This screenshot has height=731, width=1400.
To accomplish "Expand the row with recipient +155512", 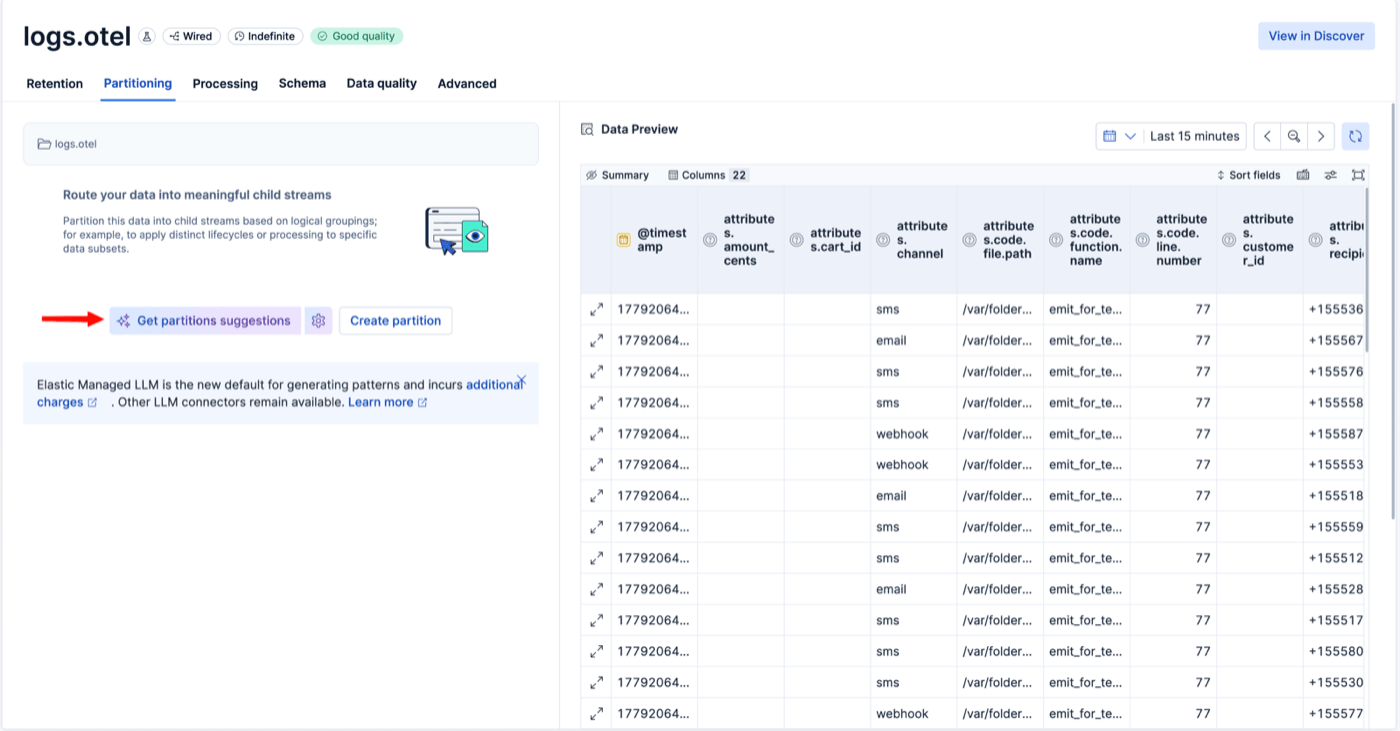I will pyautogui.click(x=596, y=558).
